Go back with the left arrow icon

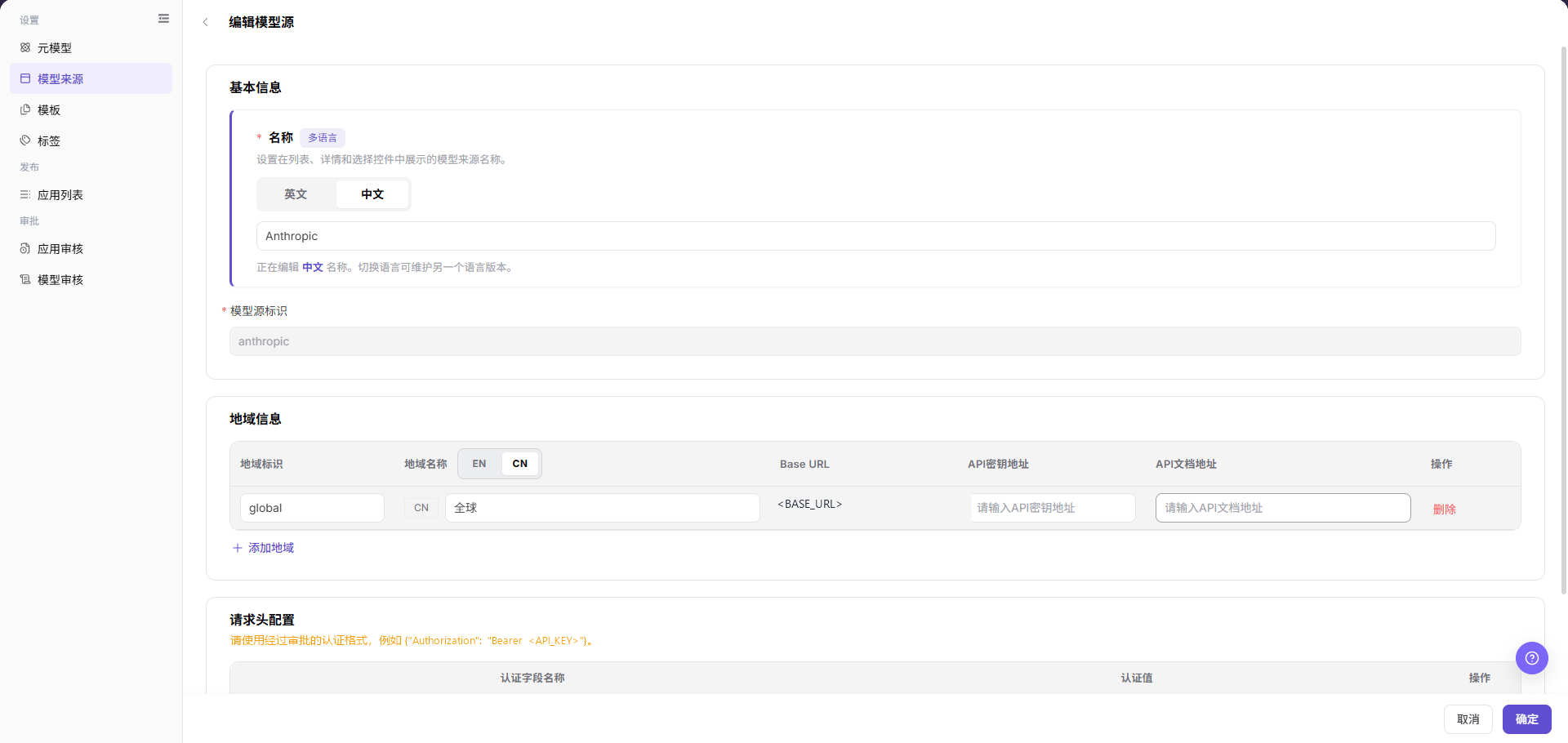pyautogui.click(x=206, y=22)
